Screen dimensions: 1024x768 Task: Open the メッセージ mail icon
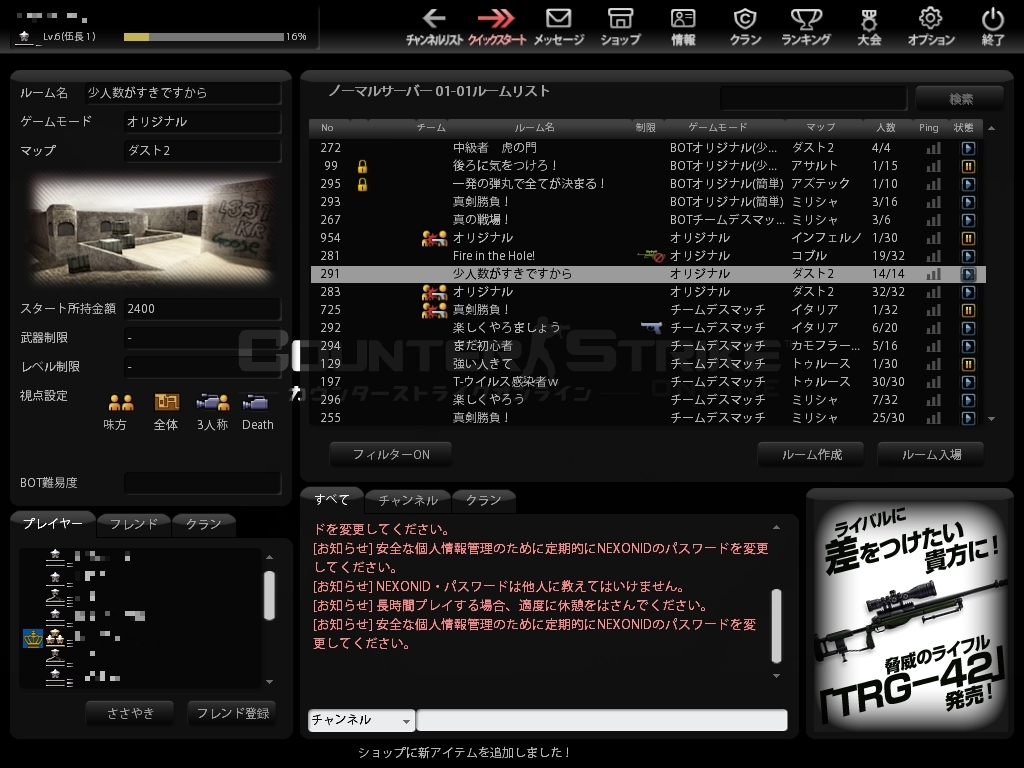coord(558,26)
